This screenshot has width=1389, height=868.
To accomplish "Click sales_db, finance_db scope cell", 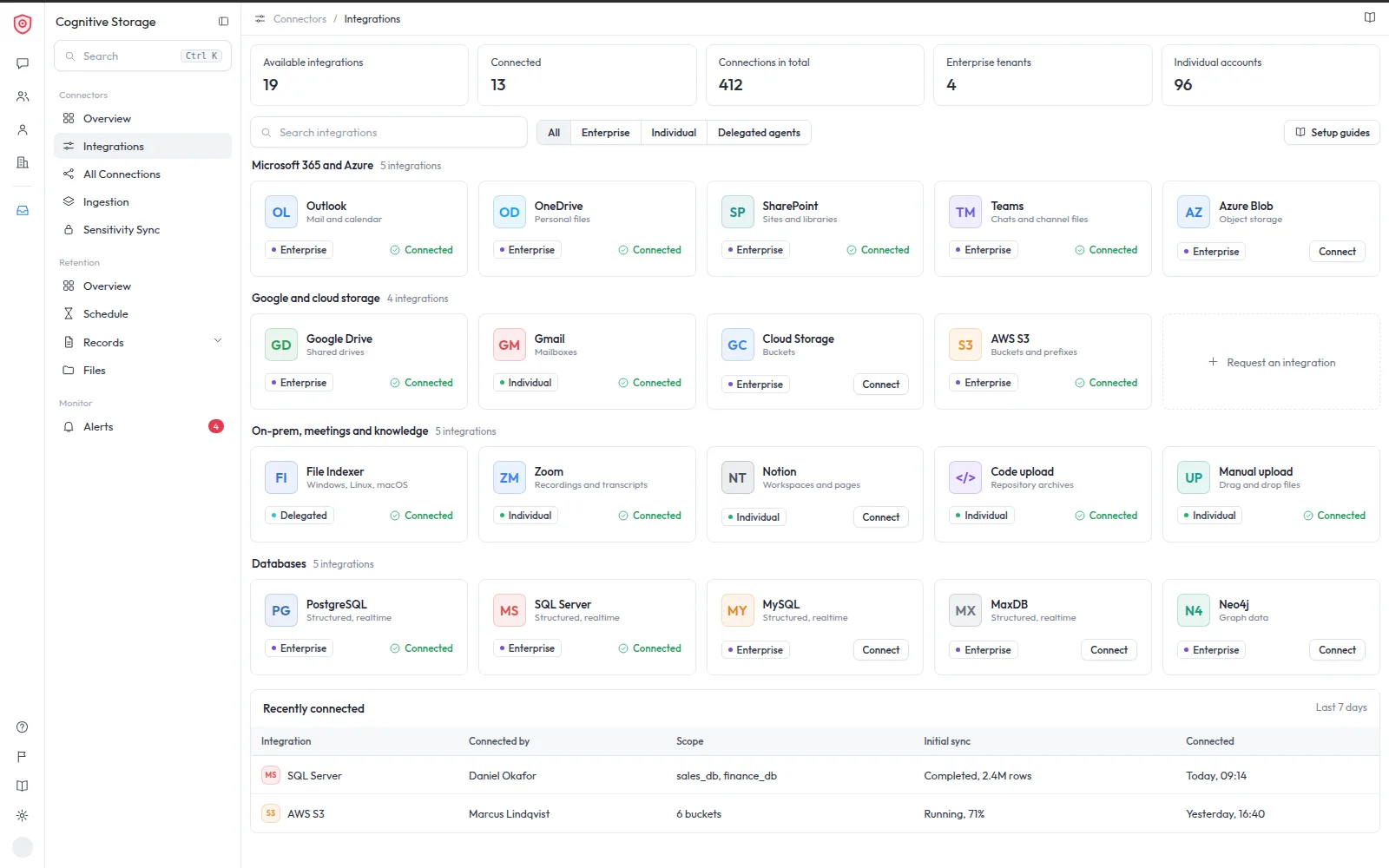I will 727,776.
